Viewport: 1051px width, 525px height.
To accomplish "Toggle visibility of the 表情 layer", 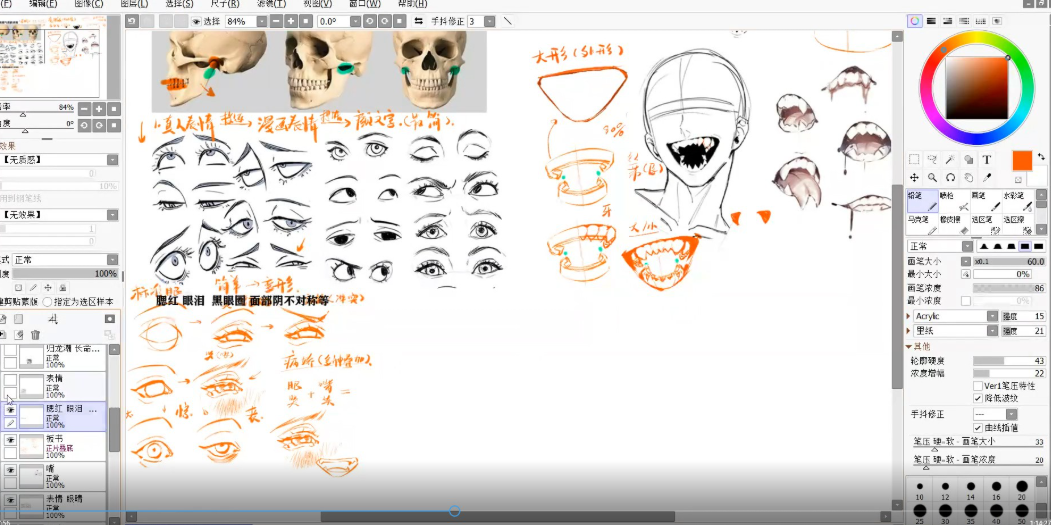I will 10,380.
